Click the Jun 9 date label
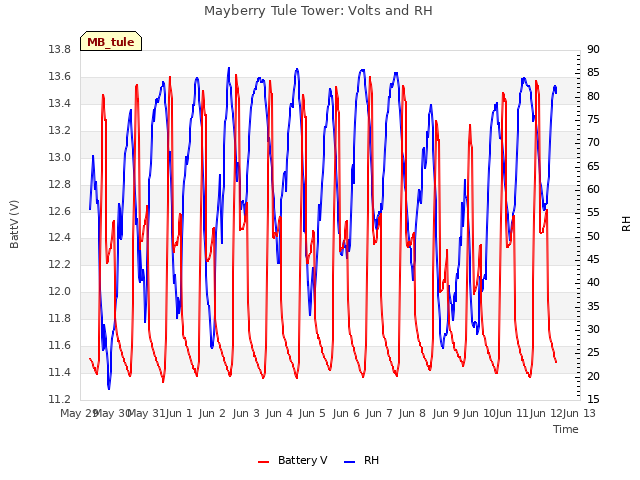 point(446,413)
